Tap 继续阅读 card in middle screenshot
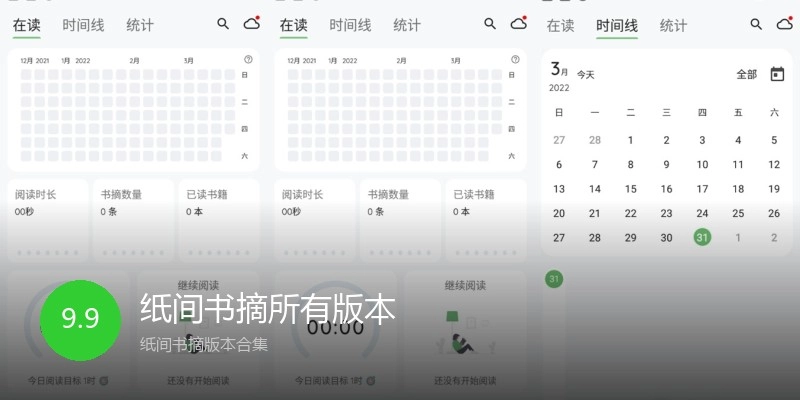This screenshot has width=800, height=400. point(465,334)
